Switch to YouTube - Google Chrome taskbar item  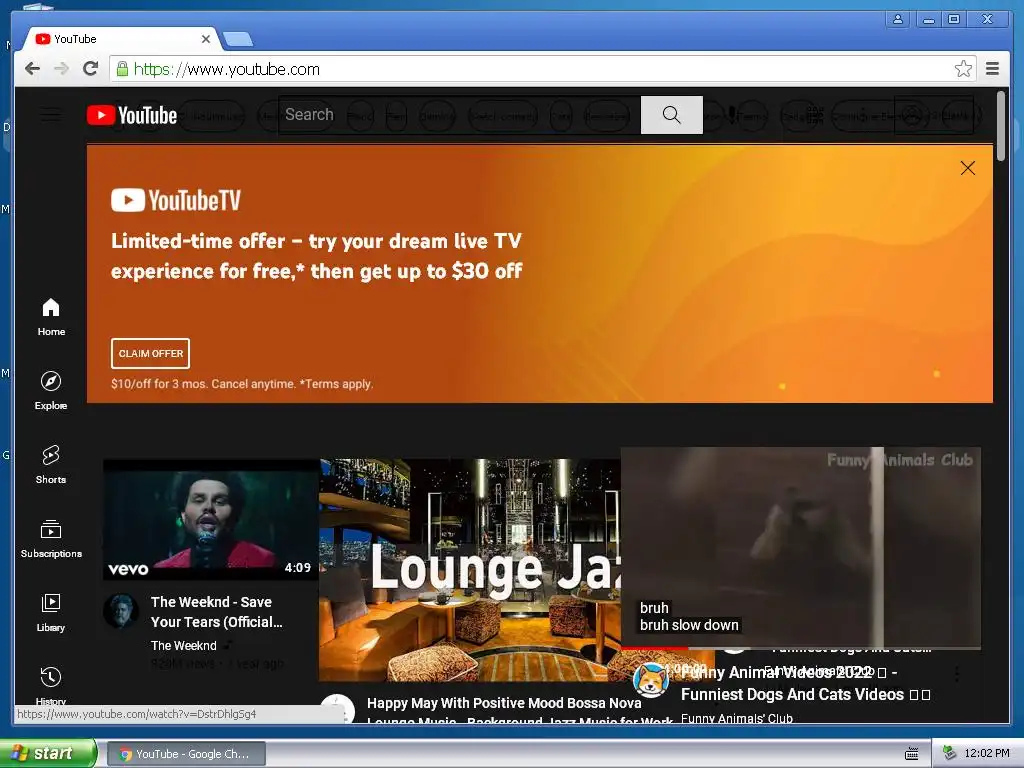tap(186, 754)
